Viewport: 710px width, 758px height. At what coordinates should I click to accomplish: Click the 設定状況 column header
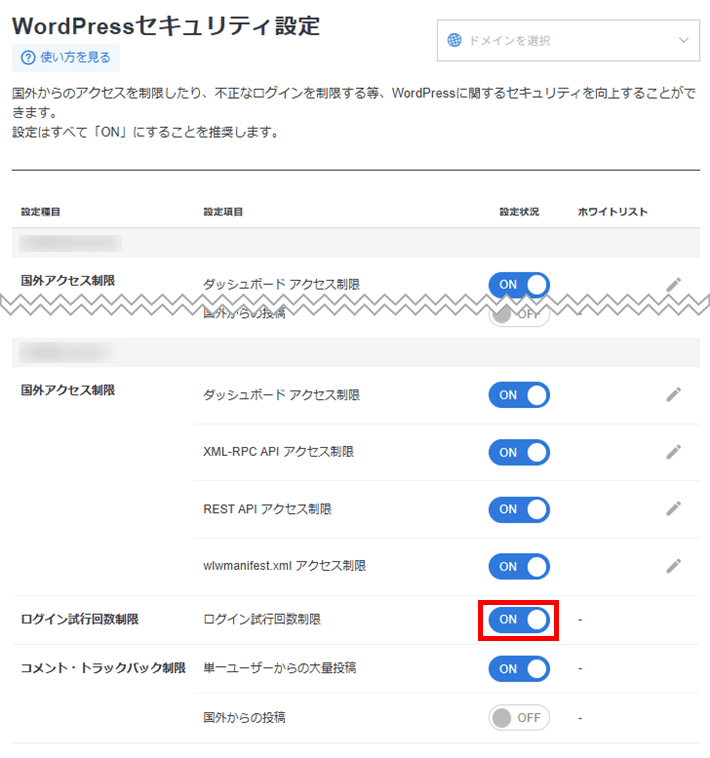tap(519, 212)
